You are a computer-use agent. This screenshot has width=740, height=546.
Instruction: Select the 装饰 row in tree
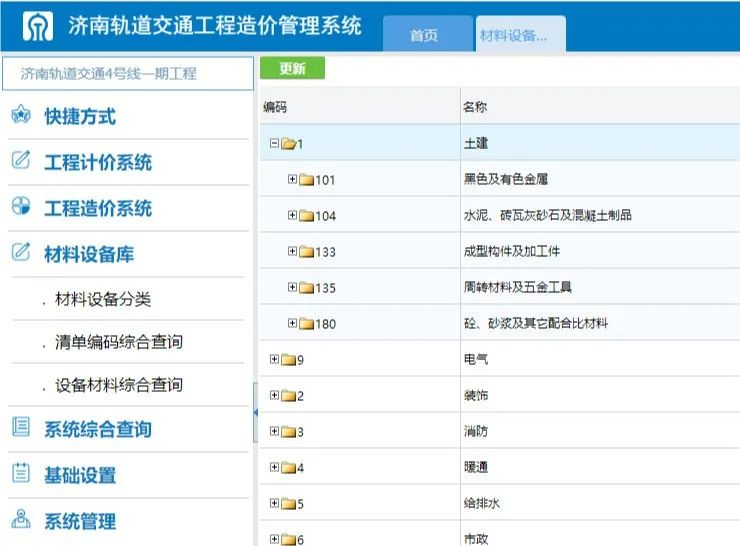click(x=475, y=396)
